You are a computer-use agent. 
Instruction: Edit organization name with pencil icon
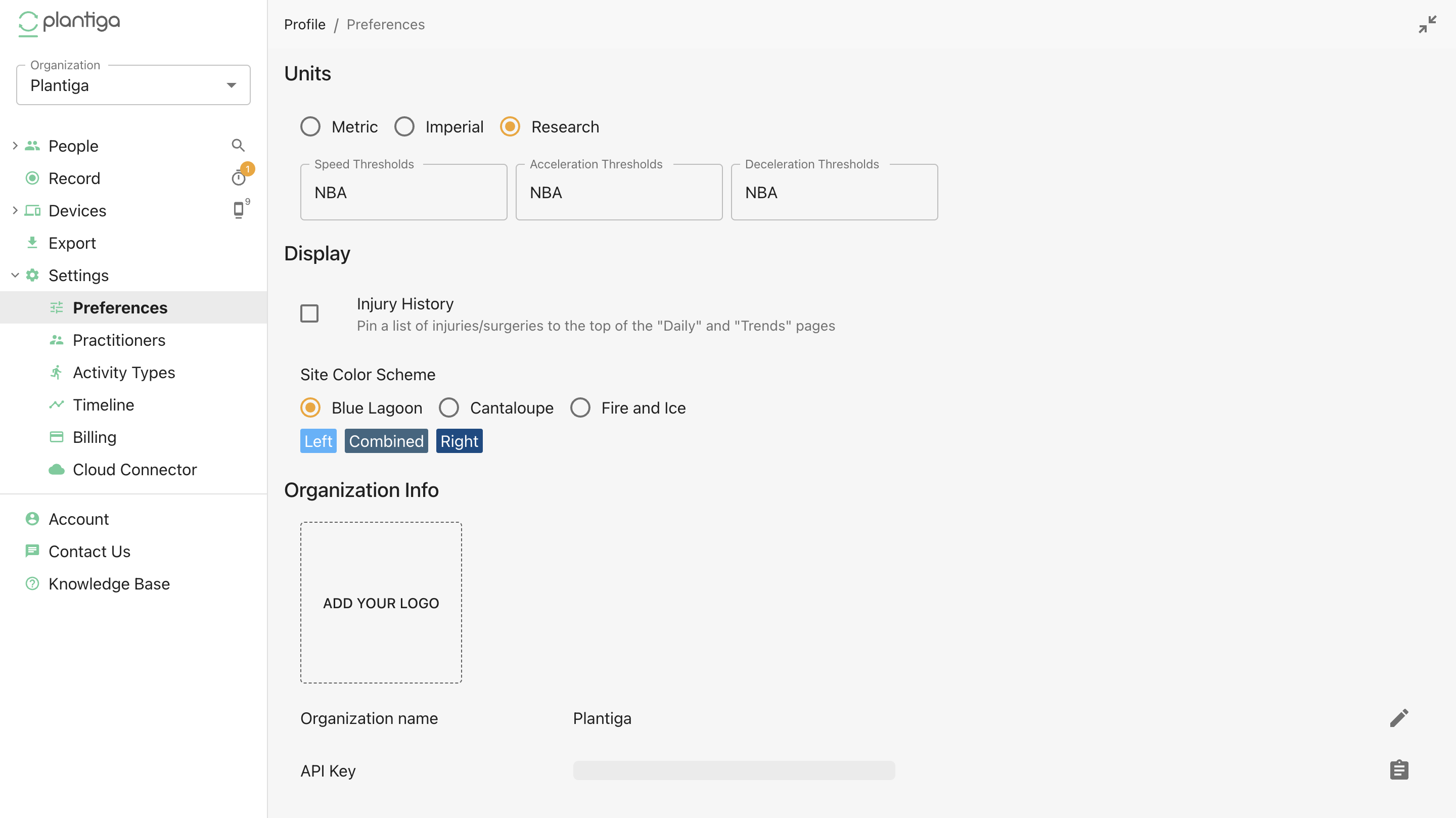[1398, 718]
